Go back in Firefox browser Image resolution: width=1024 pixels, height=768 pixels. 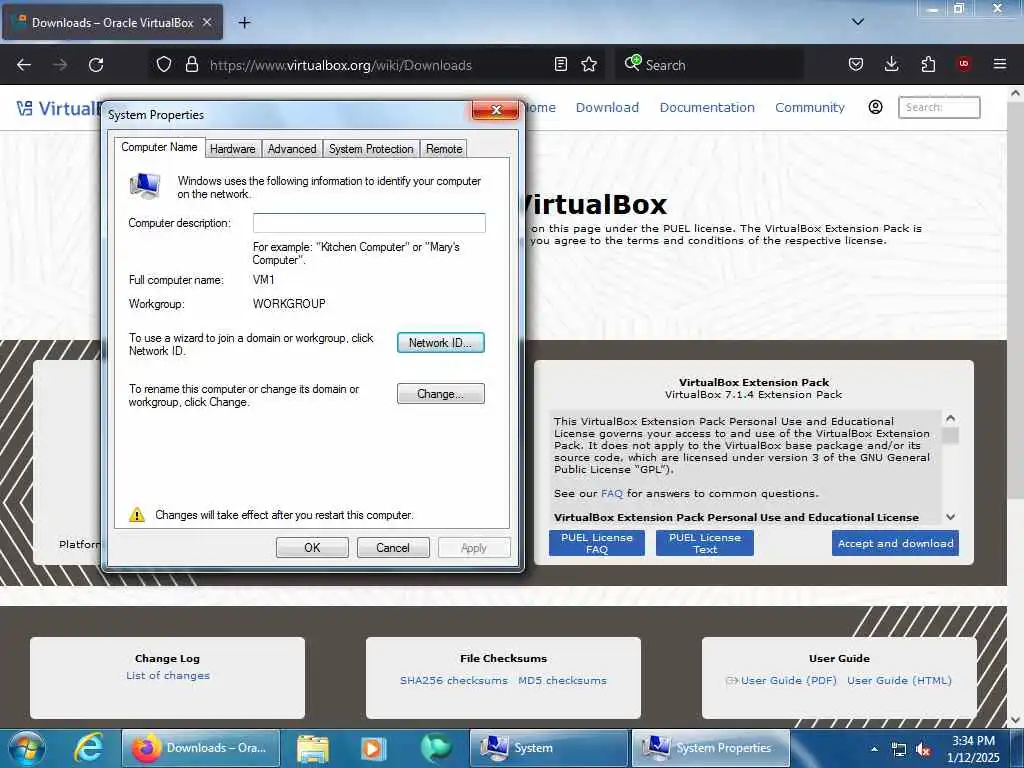coord(24,65)
